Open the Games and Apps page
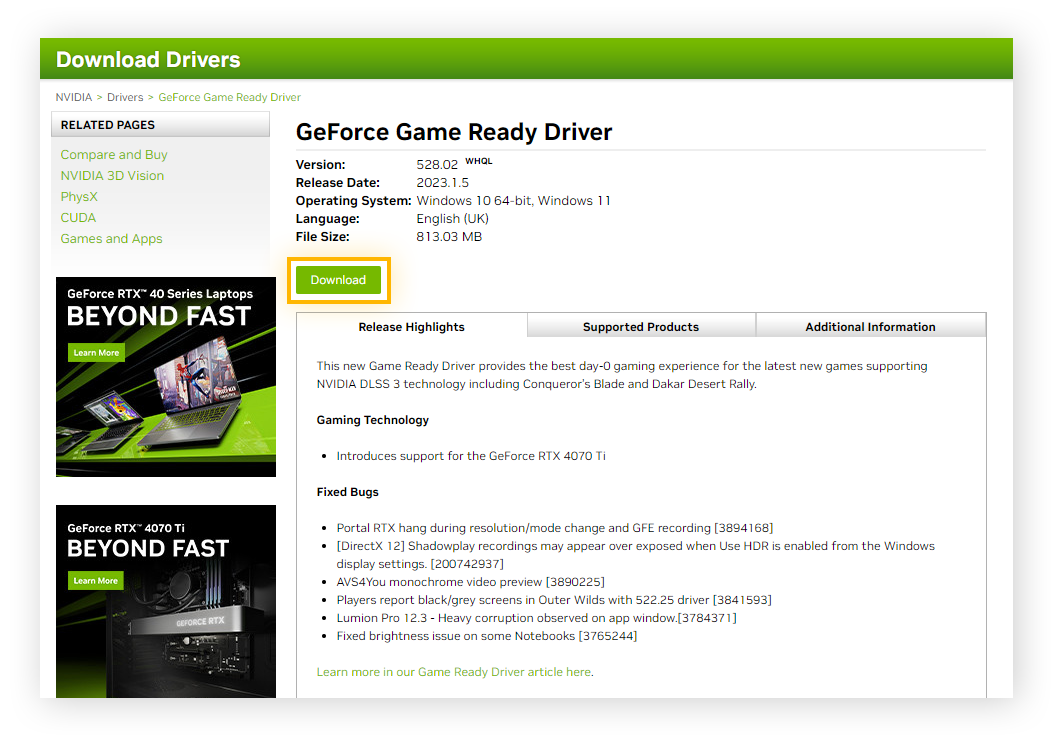1052x736 pixels. pyautogui.click(x=111, y=238)
